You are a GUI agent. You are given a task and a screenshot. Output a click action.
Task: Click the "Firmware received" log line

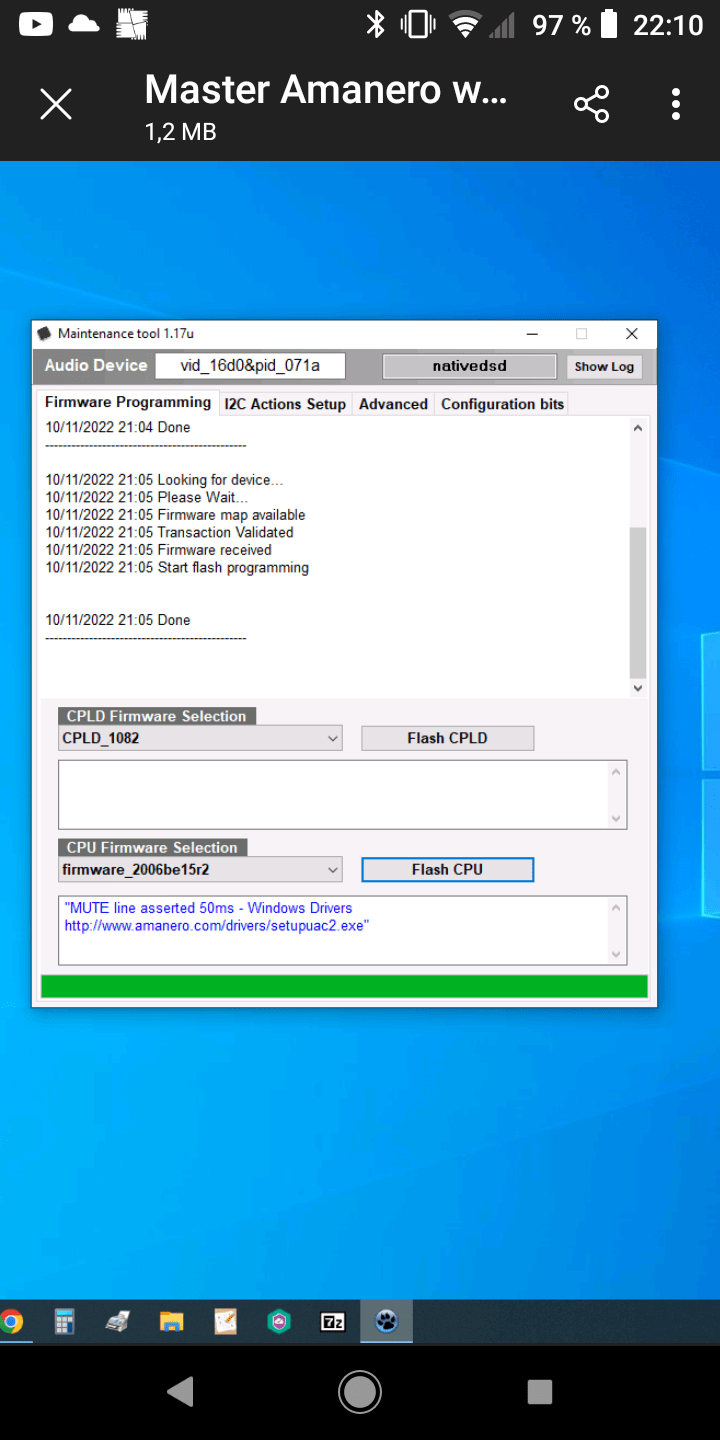coord(158,550)
